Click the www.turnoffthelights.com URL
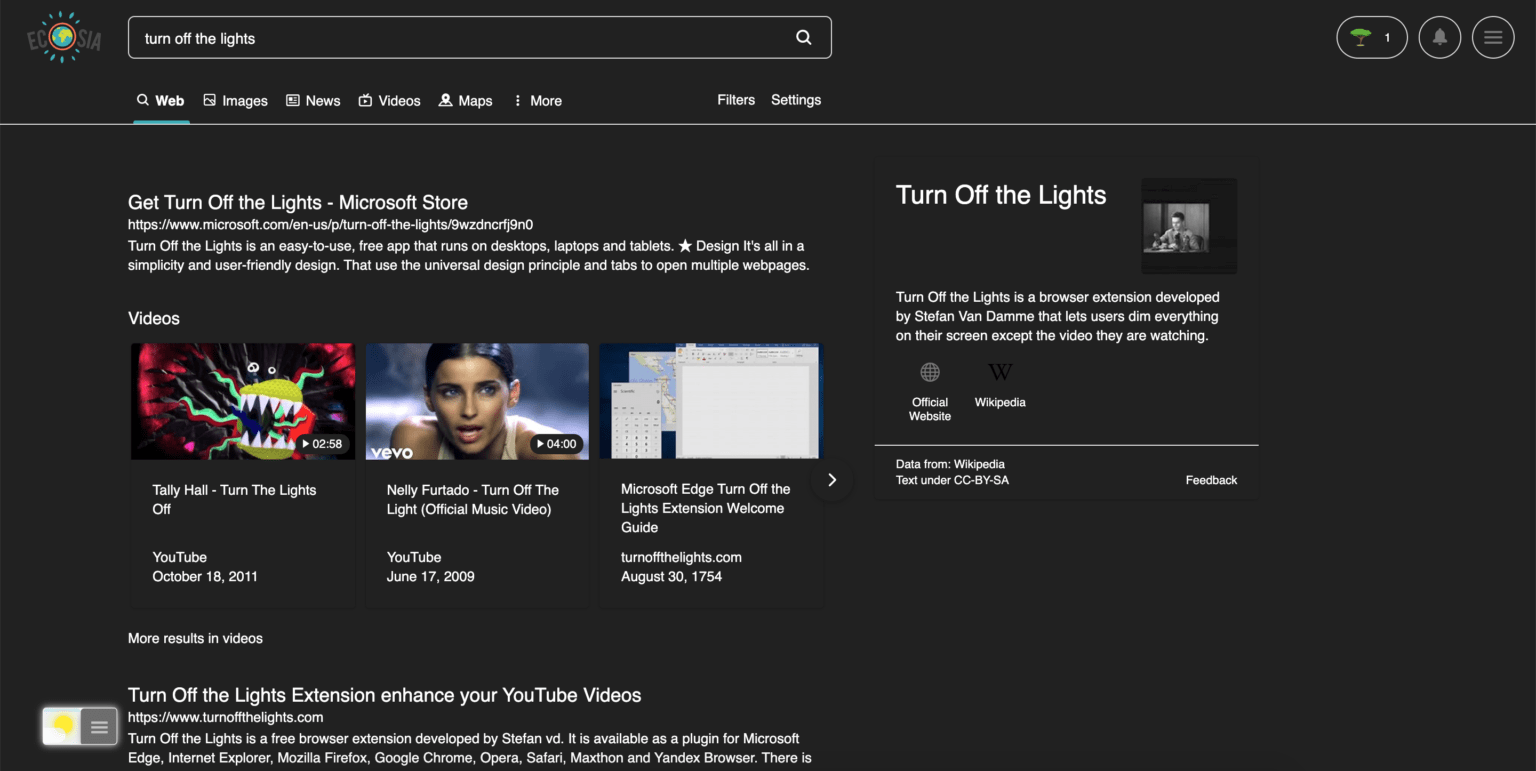Viewport: 1536px width, 771px height. tap(226, 717)
